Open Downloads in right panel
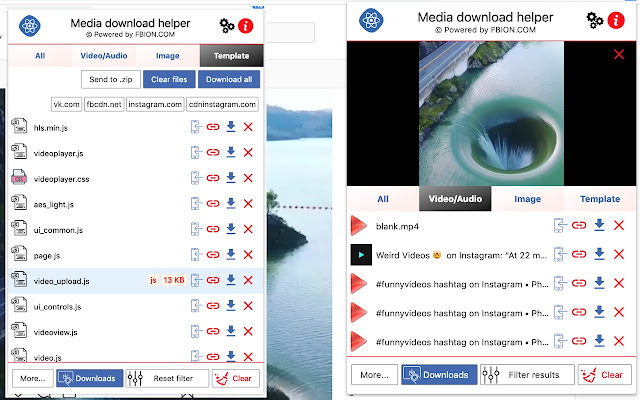640x400 pixels. coord(439,375)
